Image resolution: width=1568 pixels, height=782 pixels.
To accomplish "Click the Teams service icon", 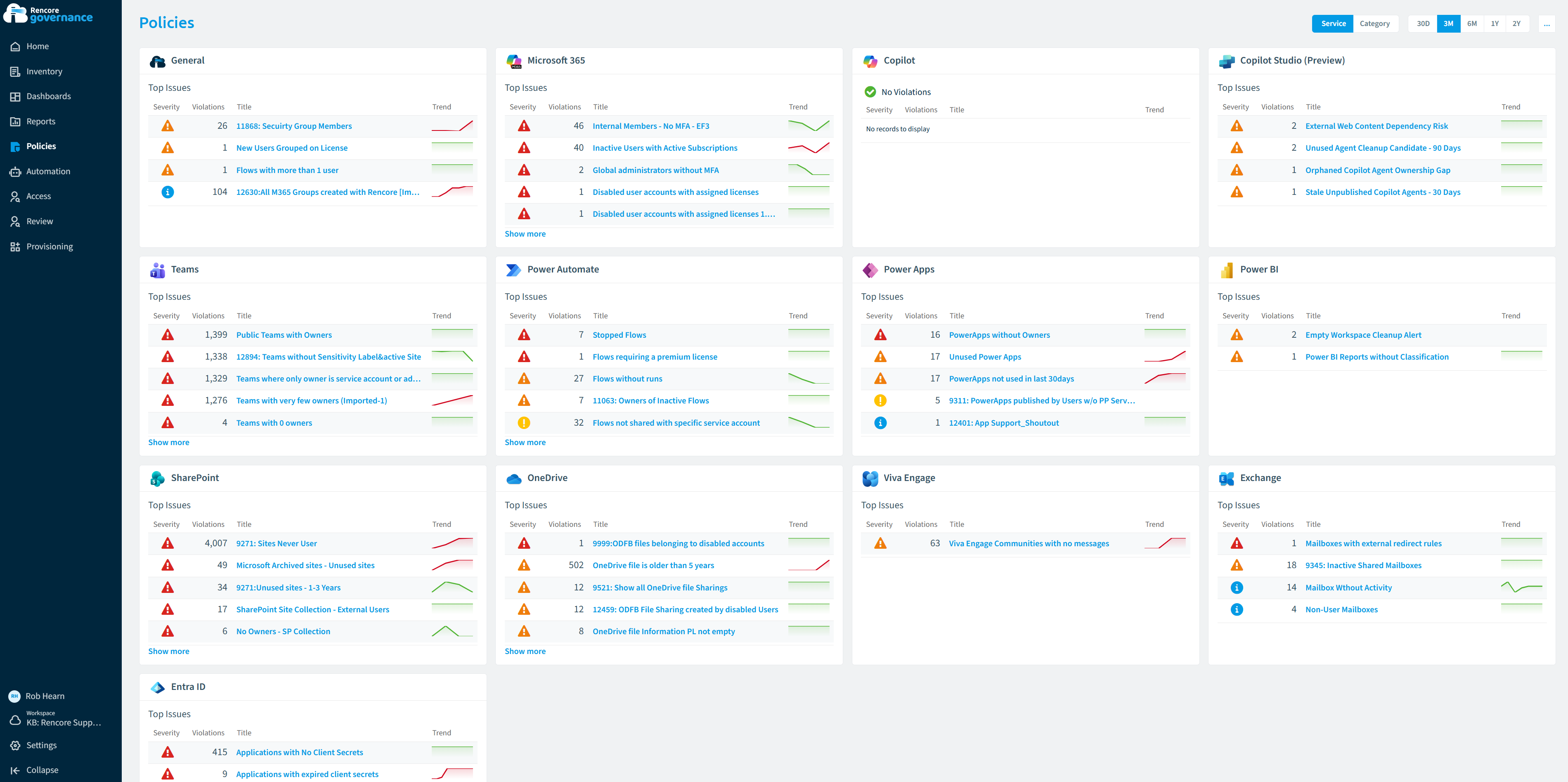I will [x=158, y=270].
